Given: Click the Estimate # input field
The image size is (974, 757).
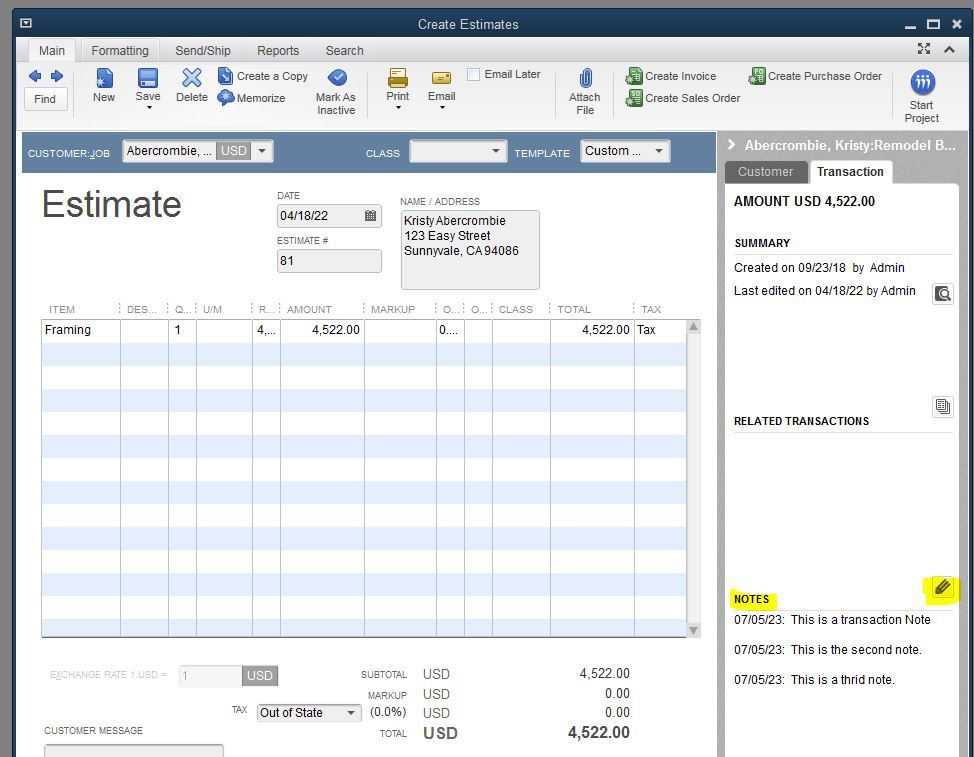Looking at the screenshot, I should click(x=329, y=261).
